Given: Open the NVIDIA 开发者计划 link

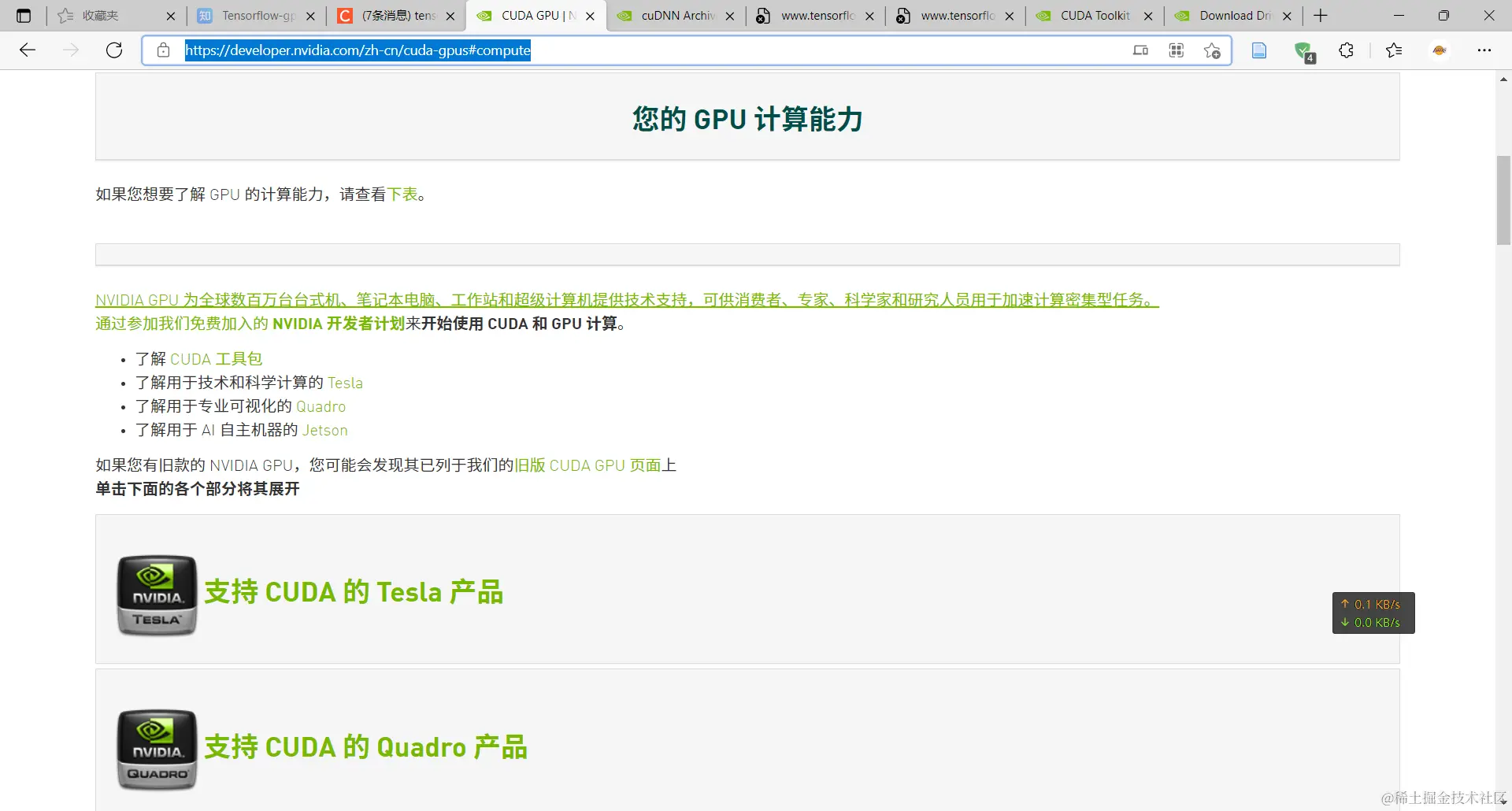Looking at the screenshot, I should [x=339, y=324].
